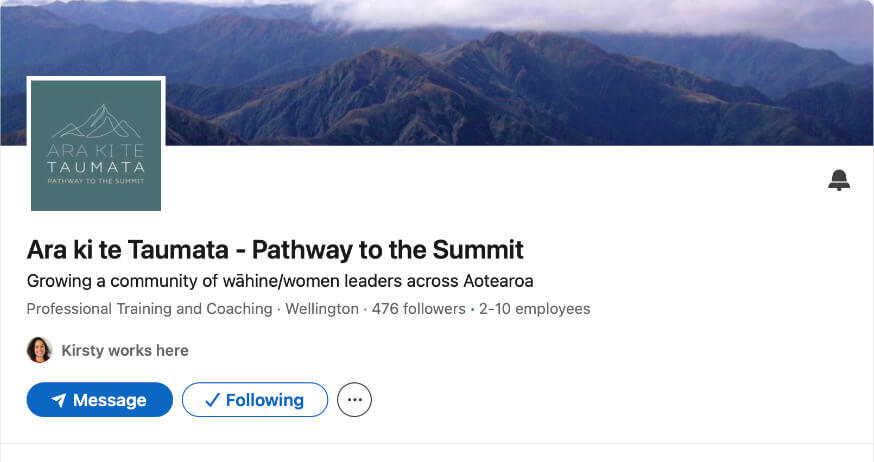This screenshot has height=462, width=874.
Task: Click the checkmark icon on Following
Action: click(x=212, y=400)
